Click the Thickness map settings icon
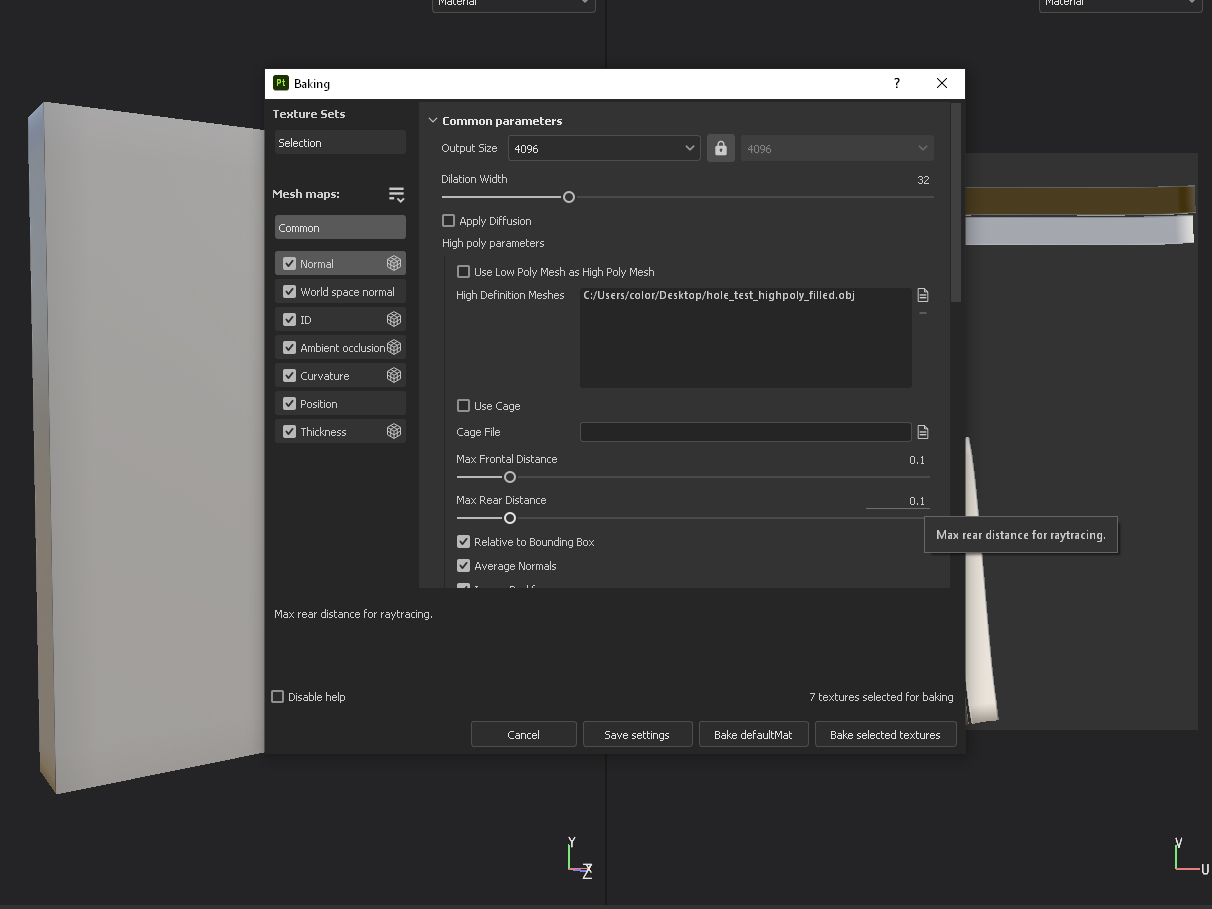This screenshot has width=1212, height=909. click(394, 431)
